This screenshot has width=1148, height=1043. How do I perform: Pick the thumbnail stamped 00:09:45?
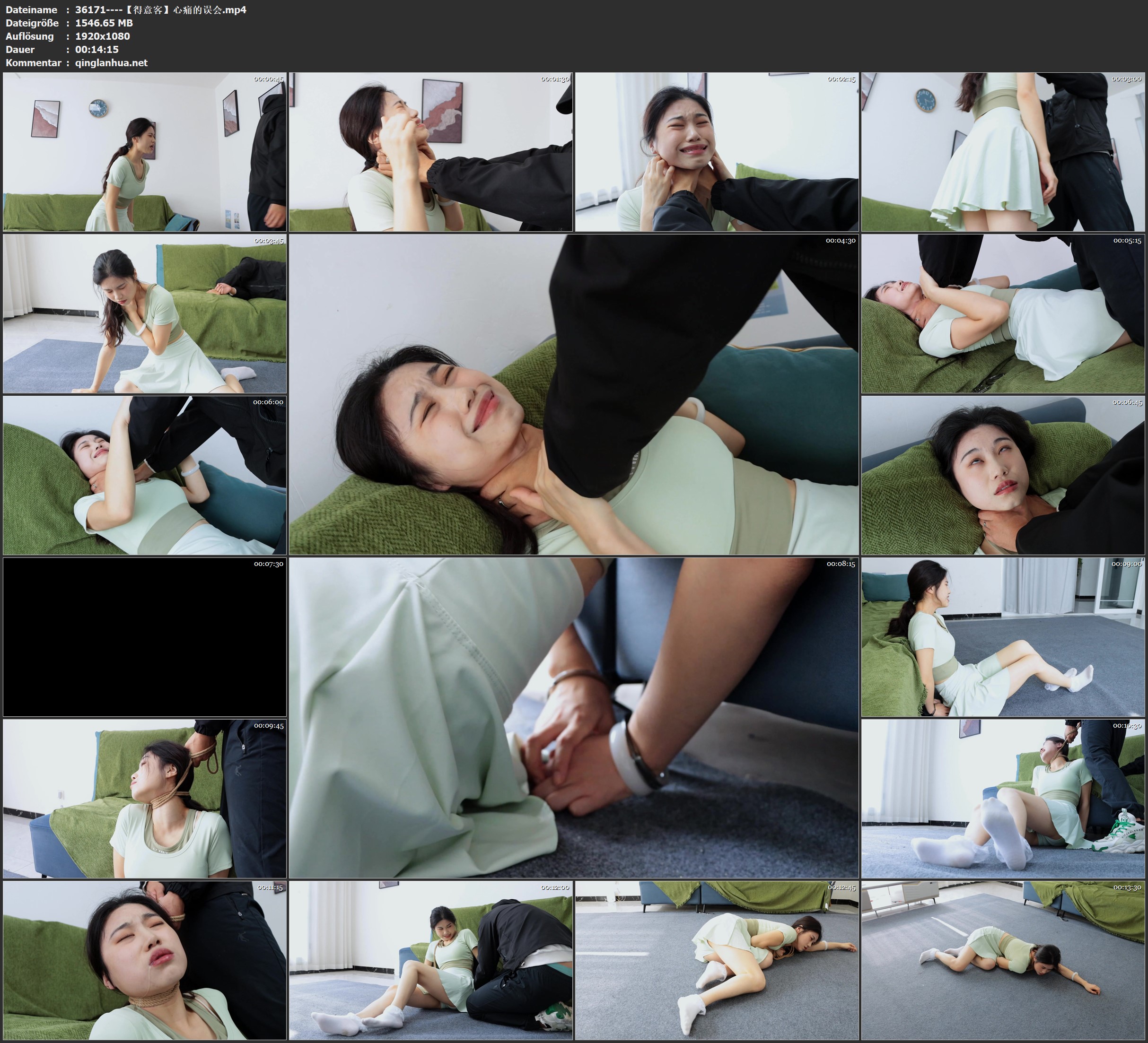click(145, 798)
